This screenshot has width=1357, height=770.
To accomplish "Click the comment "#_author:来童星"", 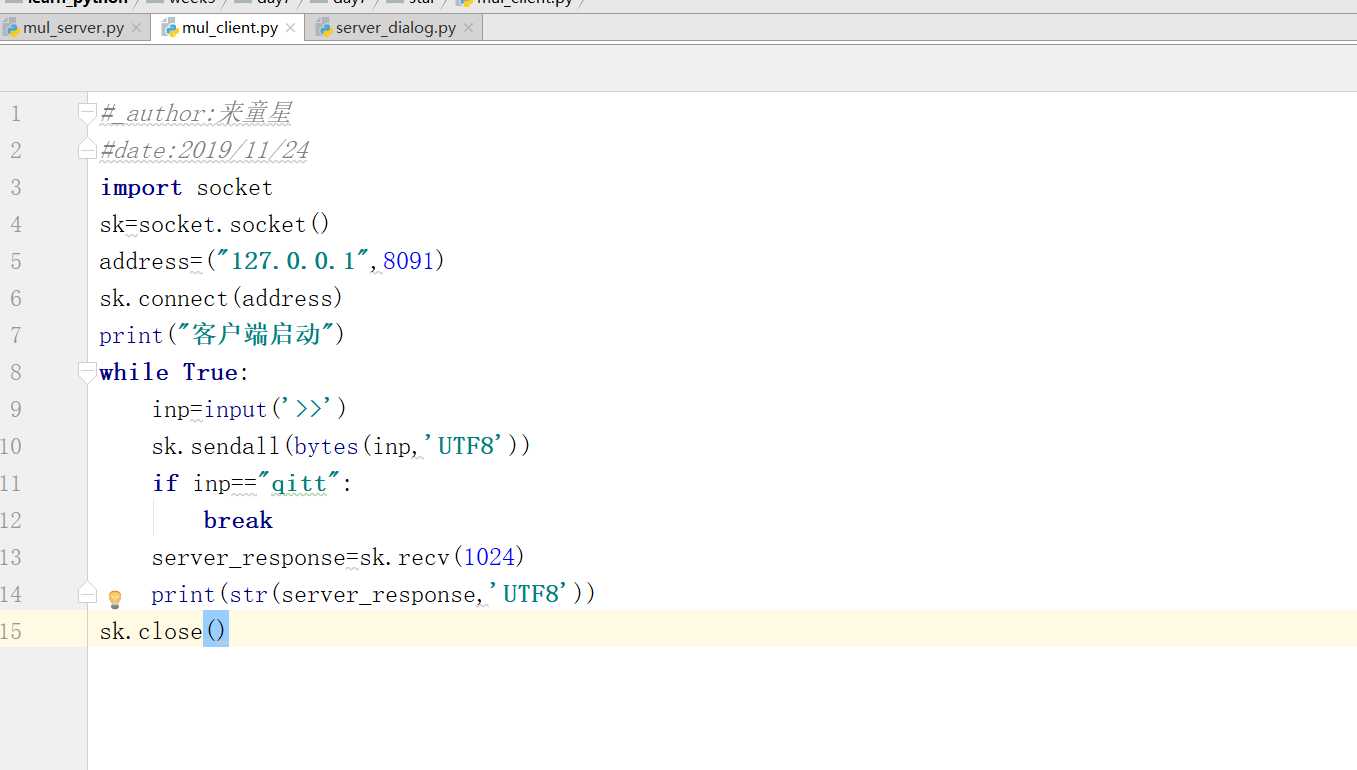I will (196, 113).
